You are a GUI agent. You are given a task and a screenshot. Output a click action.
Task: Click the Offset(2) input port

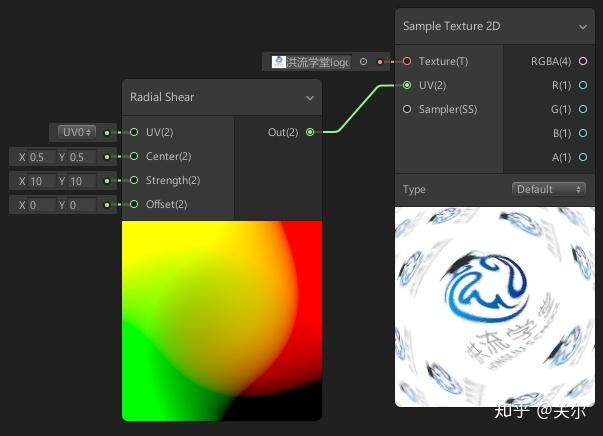tap(134, 204)
